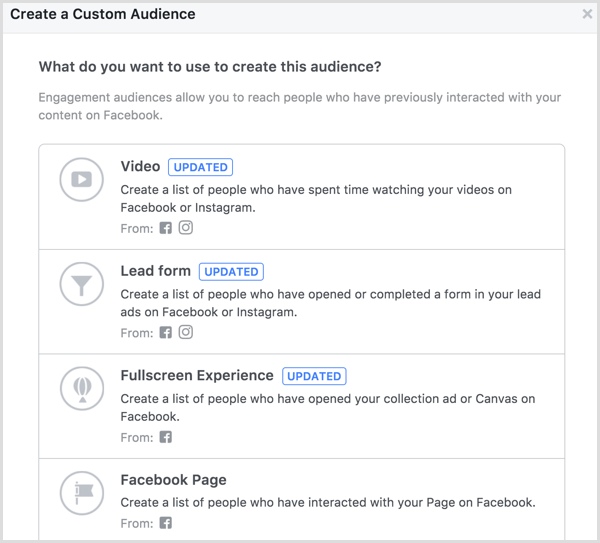Click the Facebook logo under Fullscreen Experience

click(x=166, y=437)
